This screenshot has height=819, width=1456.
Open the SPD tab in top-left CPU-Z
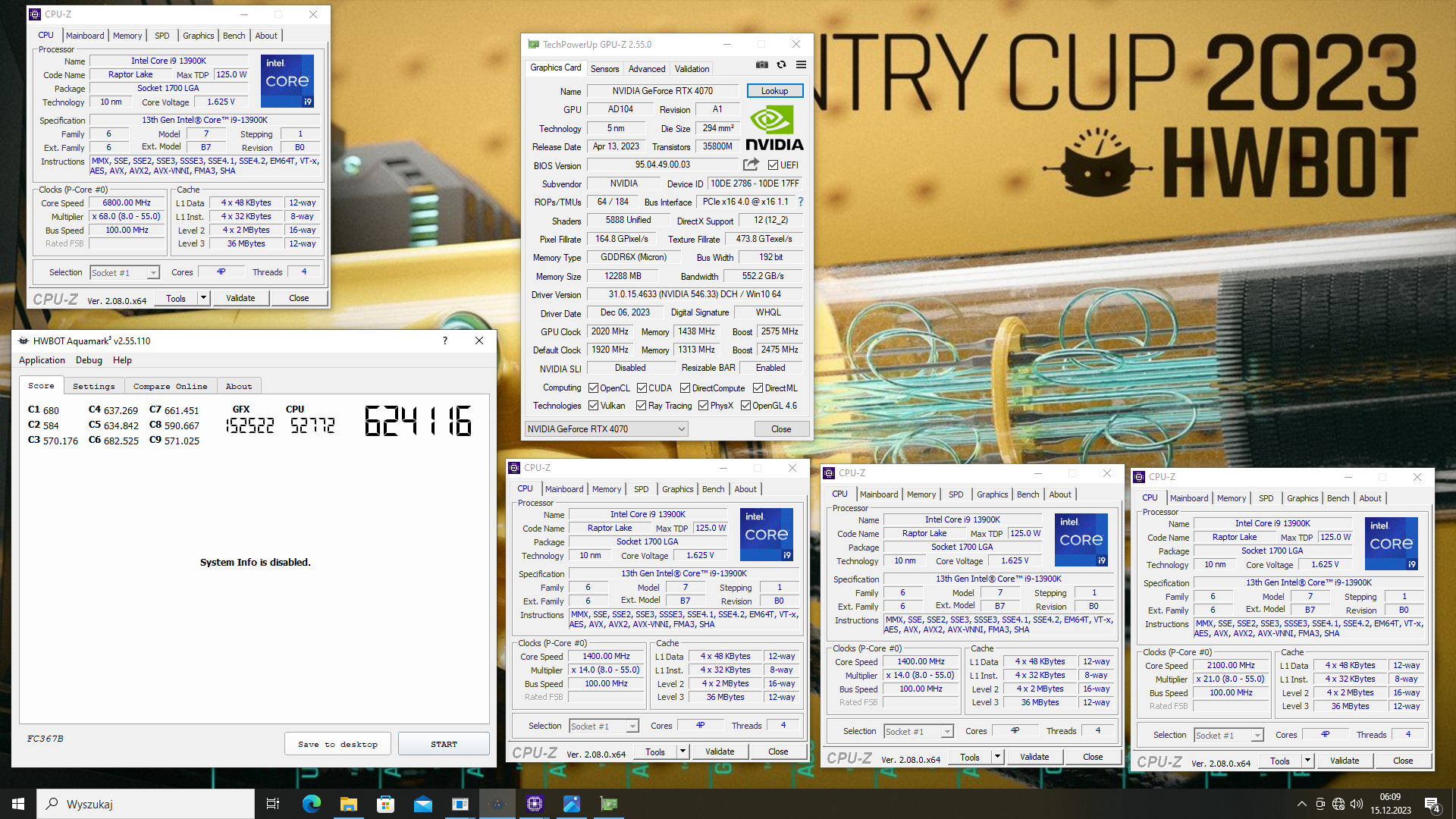(162, 36)
